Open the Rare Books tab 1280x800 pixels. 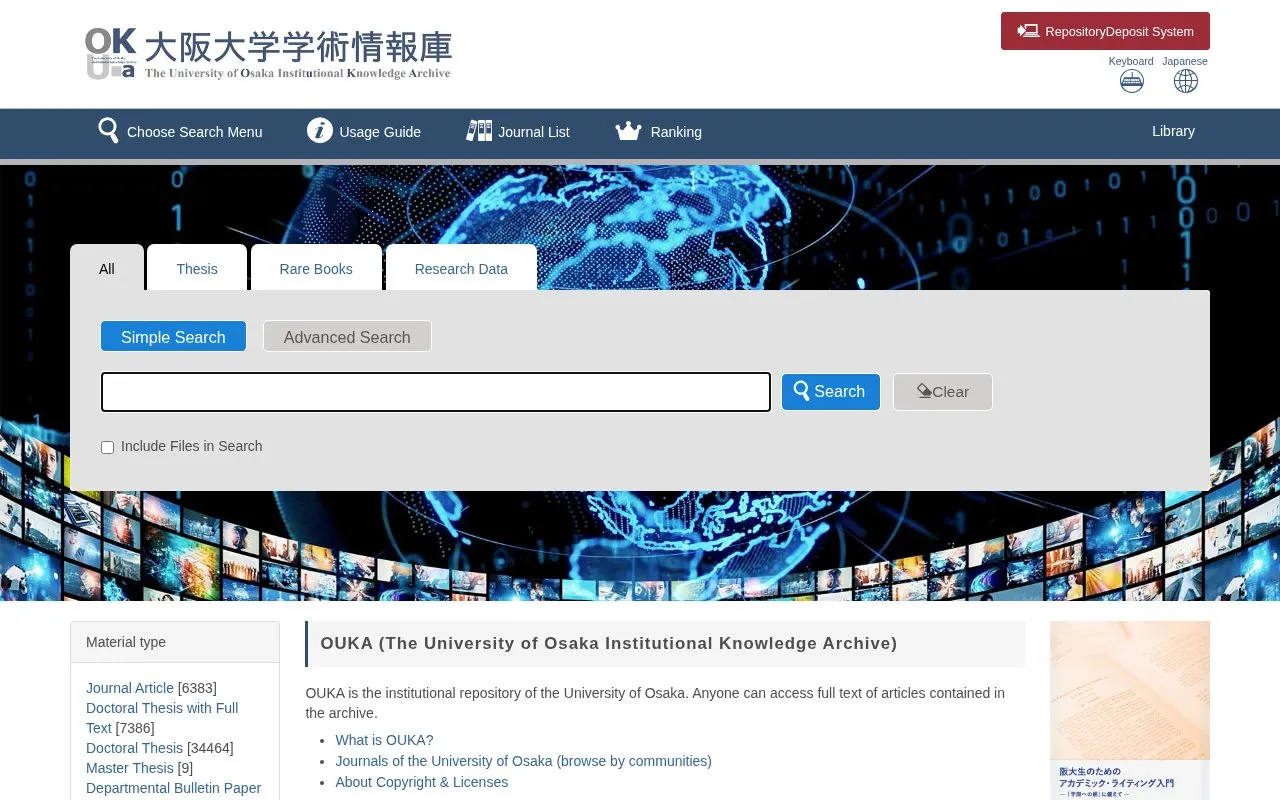click(x=316, y=268)
